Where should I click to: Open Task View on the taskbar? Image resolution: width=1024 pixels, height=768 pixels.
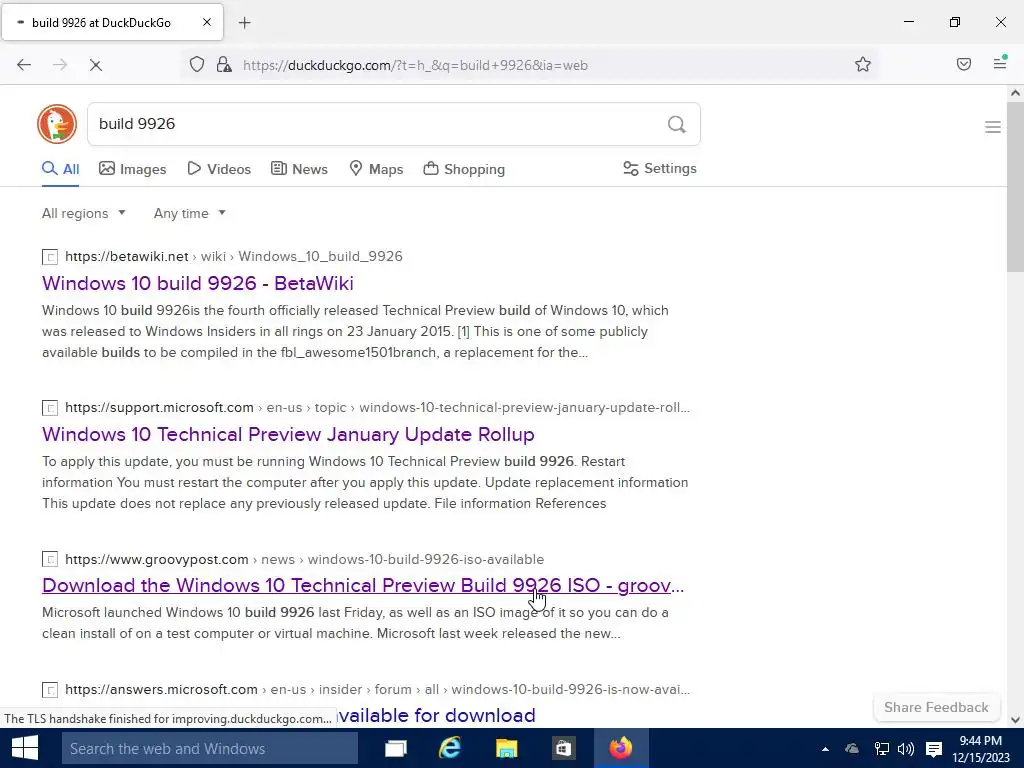pos(395,748)
